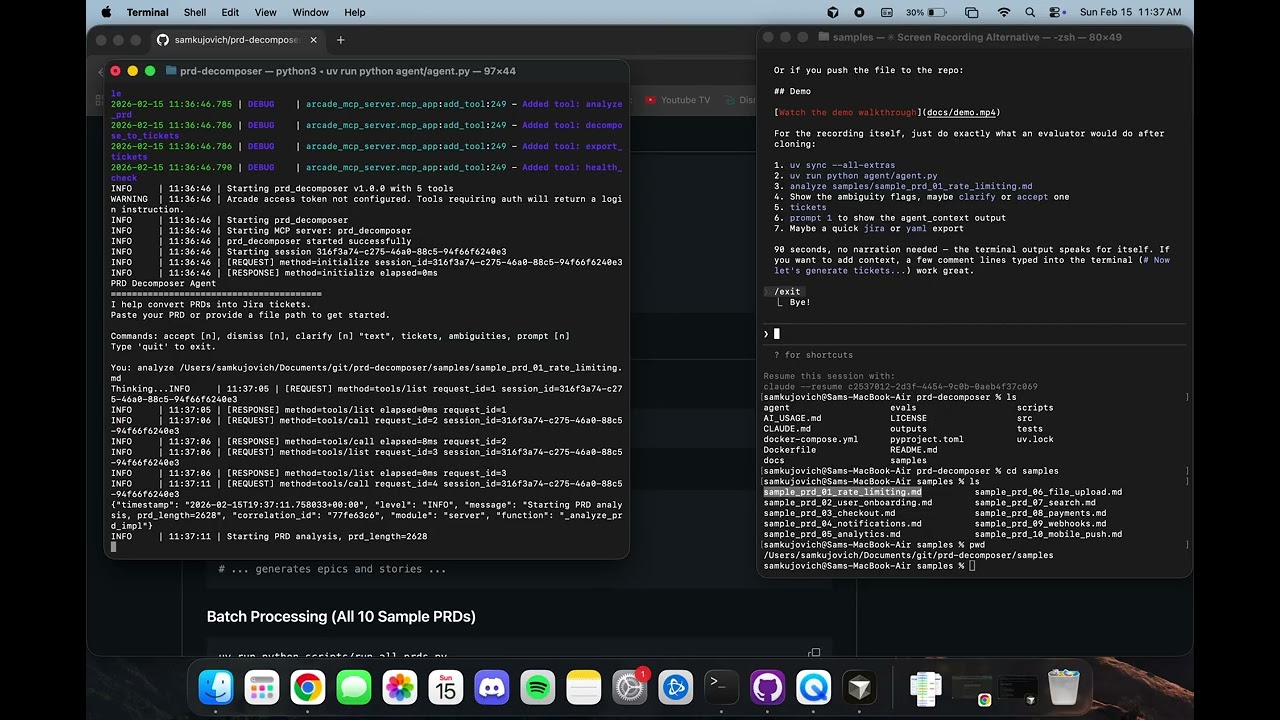Open Spotify from the Dock
Screen dimensions: 1280x720
538,687
